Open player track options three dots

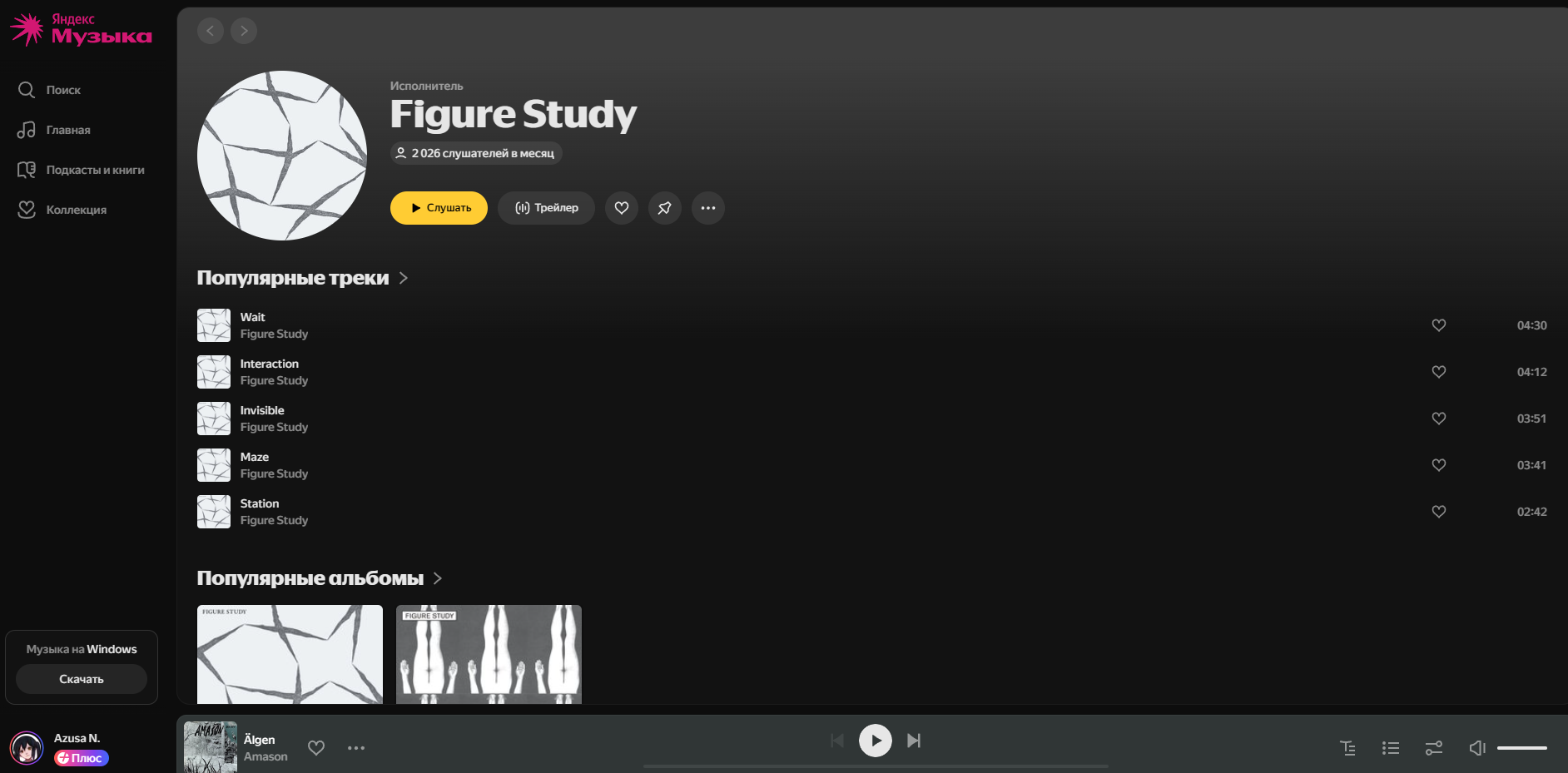tap(356, 748)
